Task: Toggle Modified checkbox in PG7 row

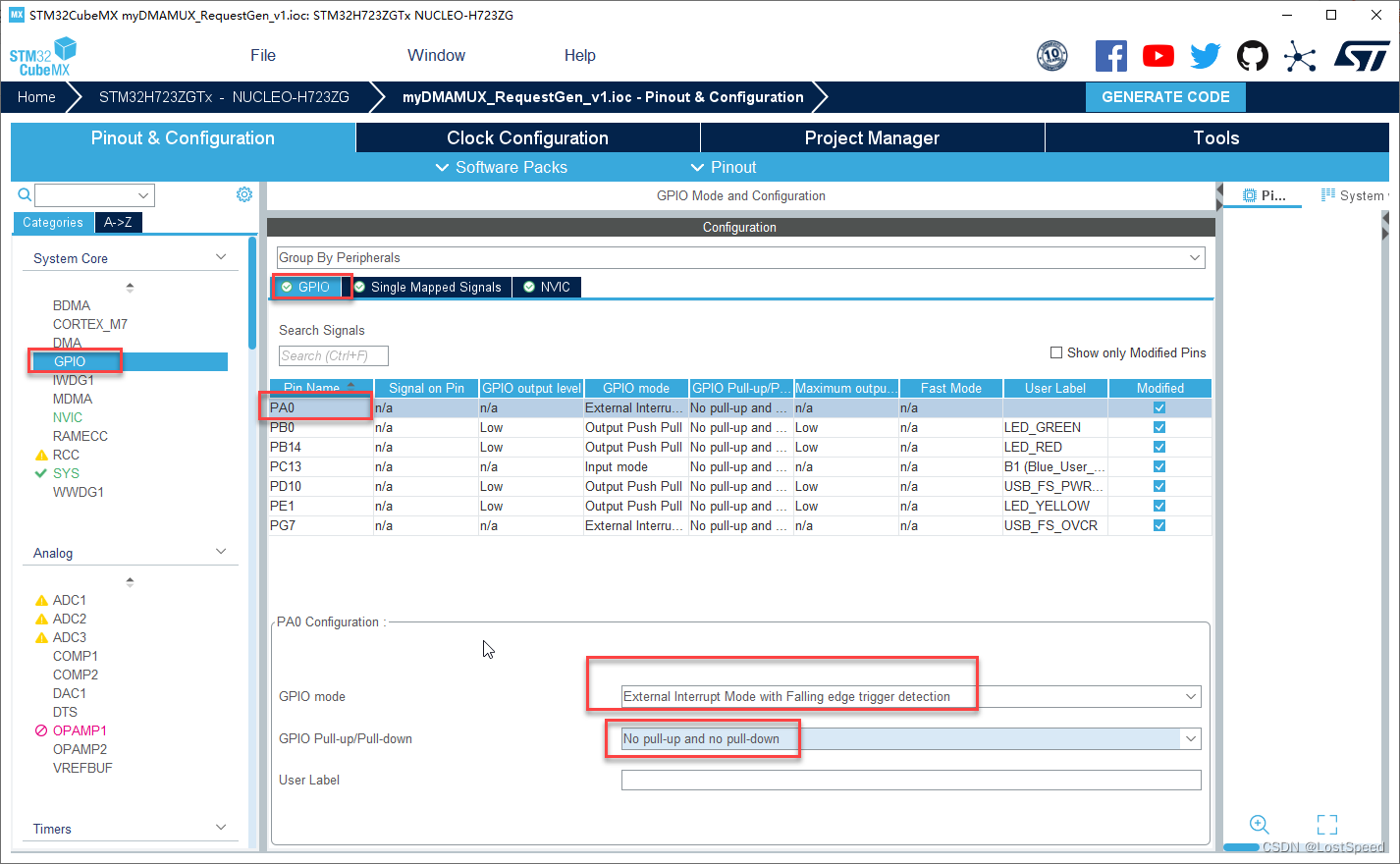Action: [x=1159, y=525]
